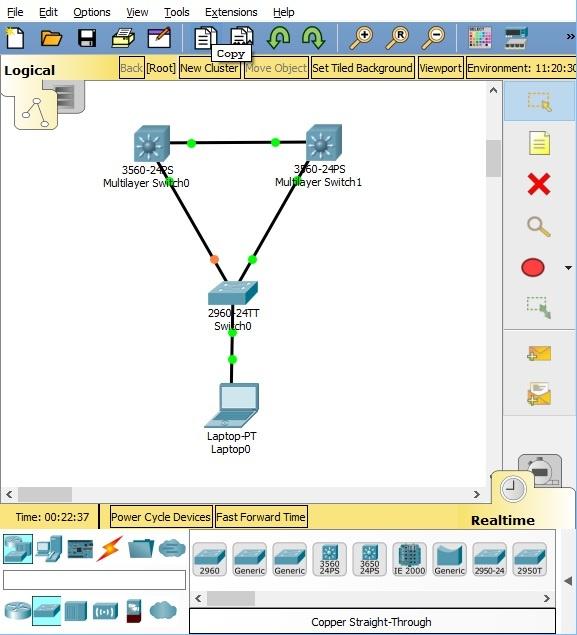The width and height of the screenshot is (577, 635).
Task: Choose the Connections lightning bolt category
Action: [x=110, y=548]
